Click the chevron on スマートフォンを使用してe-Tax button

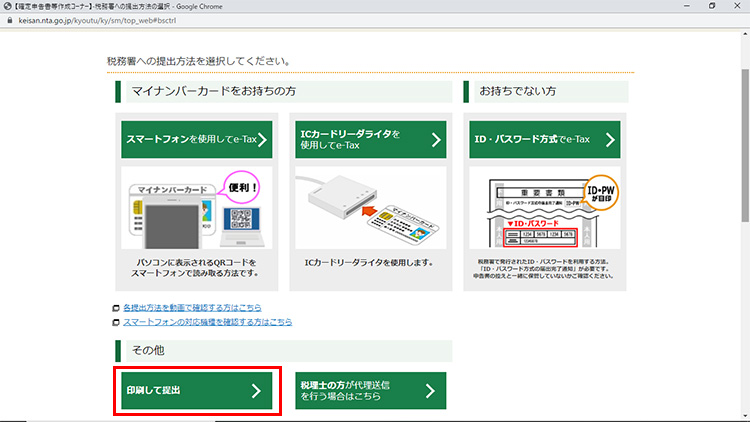click(x=262, y=140)
